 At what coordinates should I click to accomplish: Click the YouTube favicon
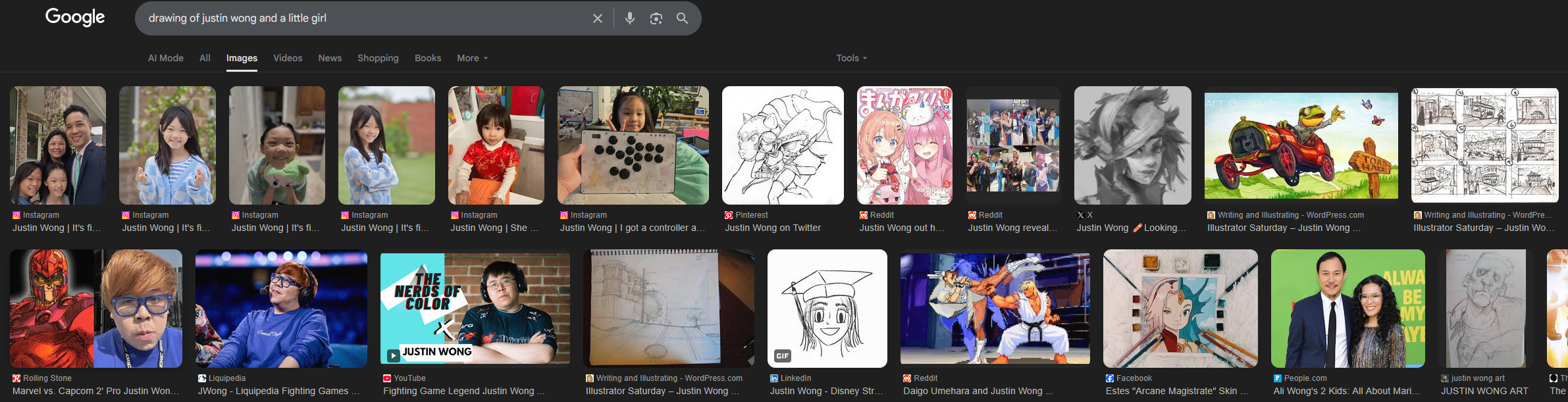coord(387,378)
